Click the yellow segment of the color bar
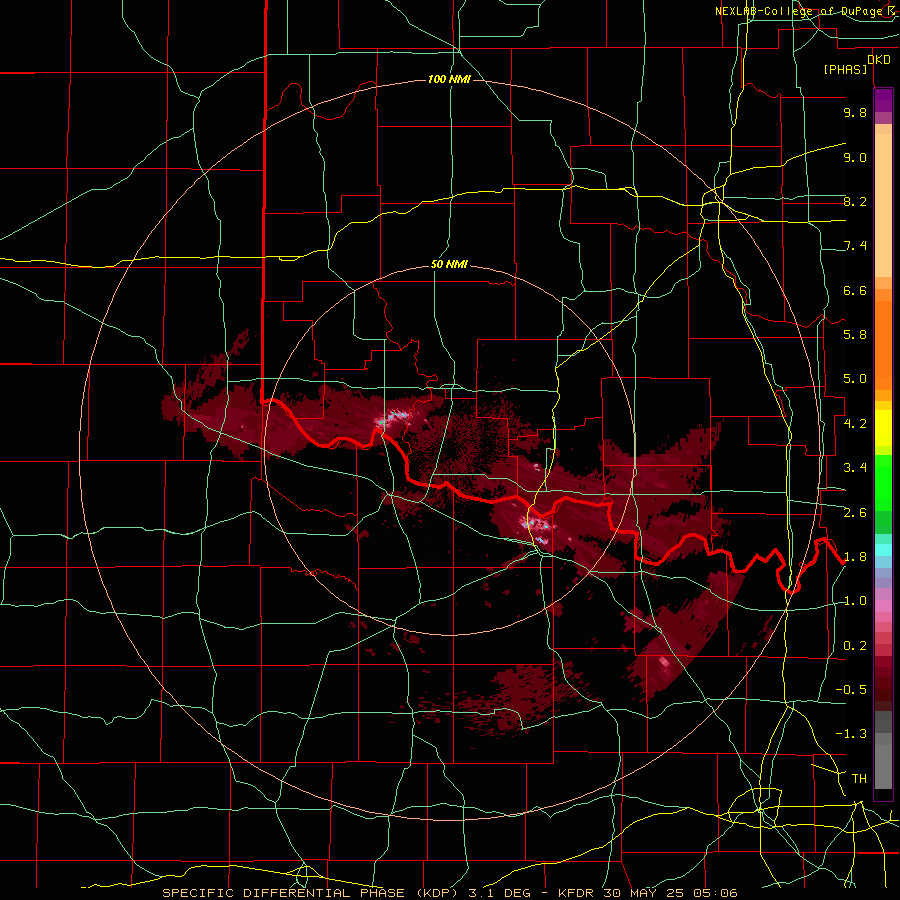The height and width of the screenshot is (900, 900). [883, 428]
